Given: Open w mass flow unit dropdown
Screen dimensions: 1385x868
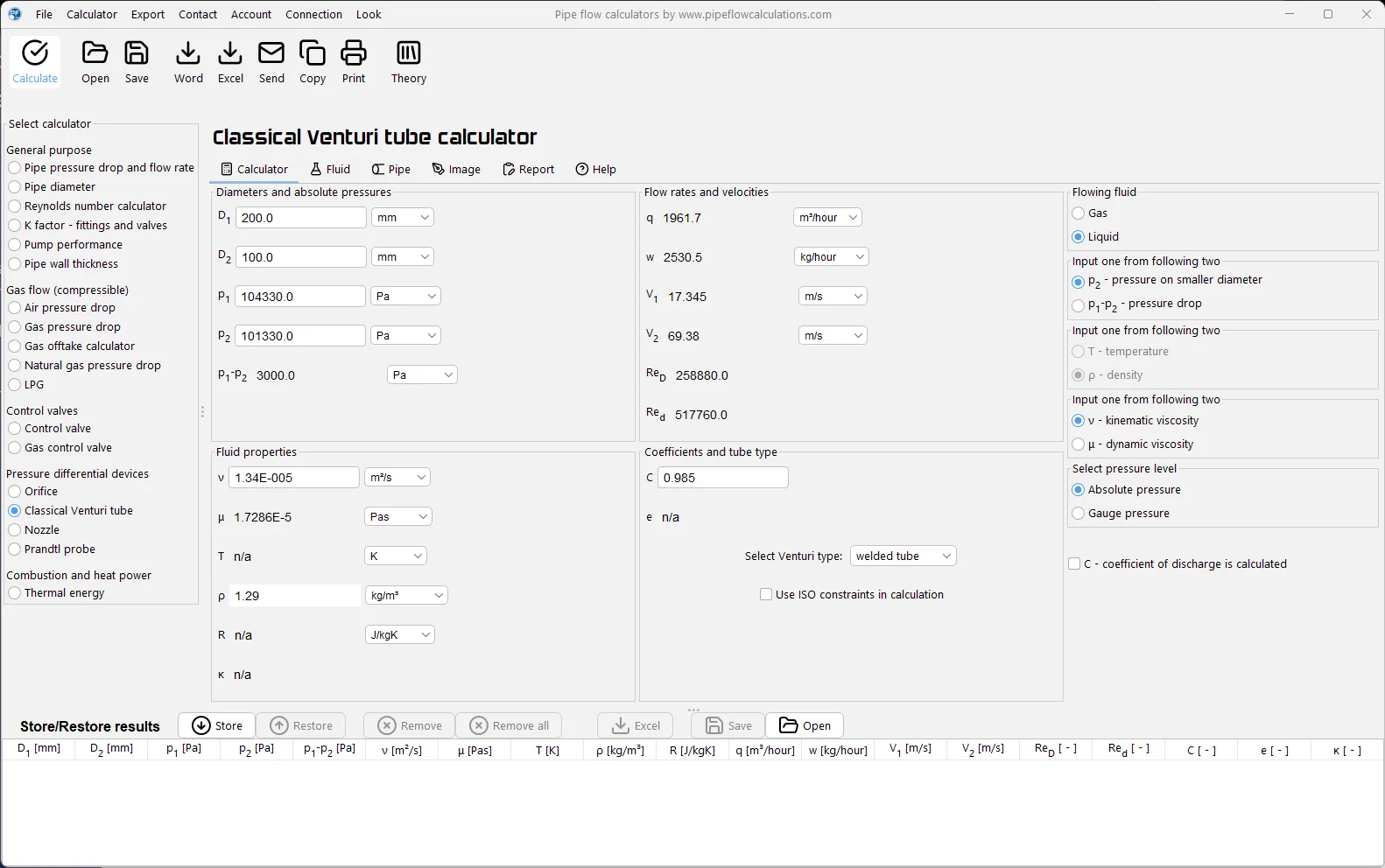Looking at the screenshot, I should click(x=831, y=257).
